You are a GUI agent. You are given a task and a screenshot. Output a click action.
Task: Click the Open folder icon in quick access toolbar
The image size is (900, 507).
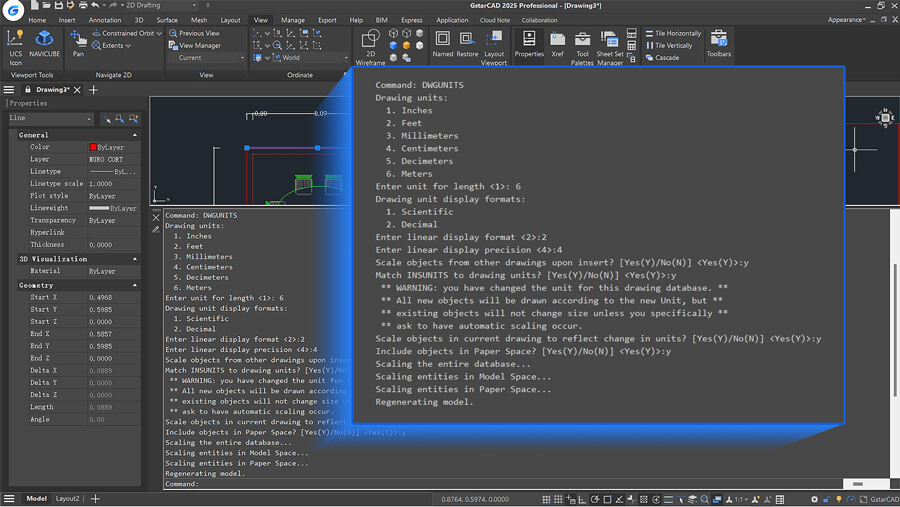[46, 5]
